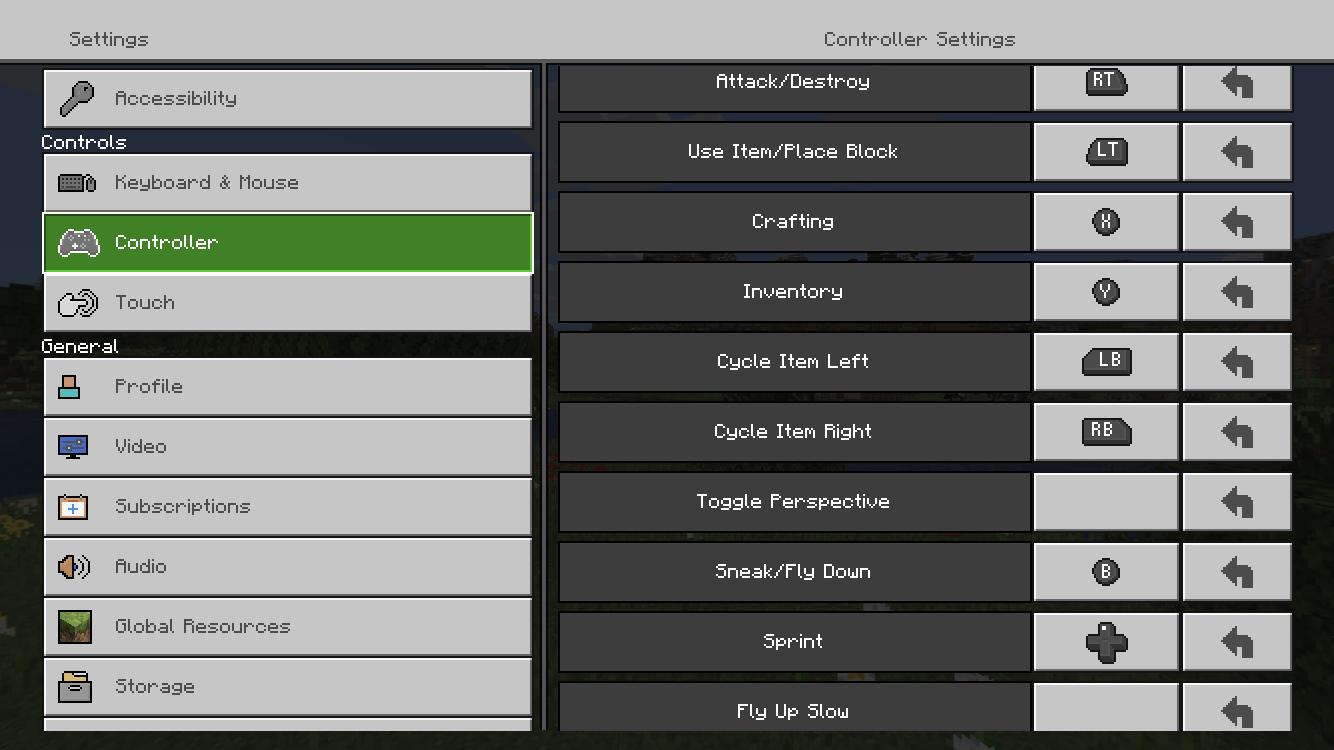Click the empty Fly Up Slow binding box

[x=1105, y=708]
